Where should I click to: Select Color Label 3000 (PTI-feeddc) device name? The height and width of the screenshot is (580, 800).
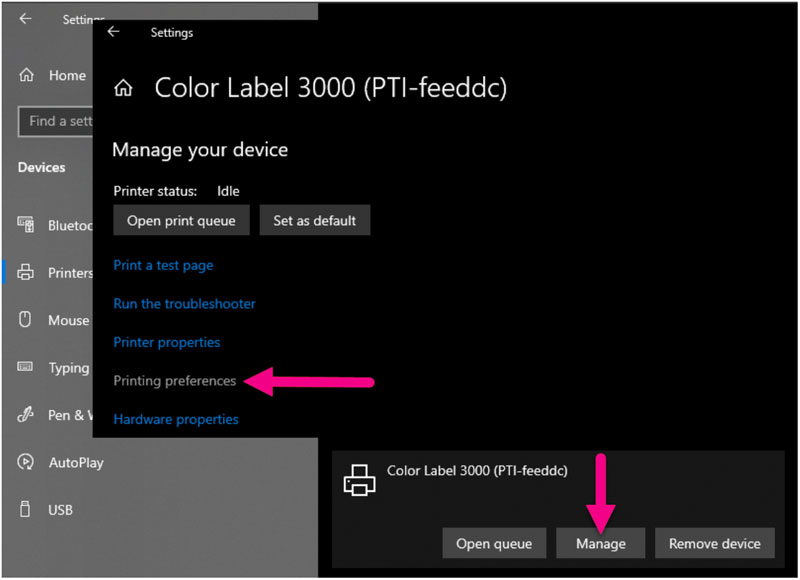coord(477,470)
